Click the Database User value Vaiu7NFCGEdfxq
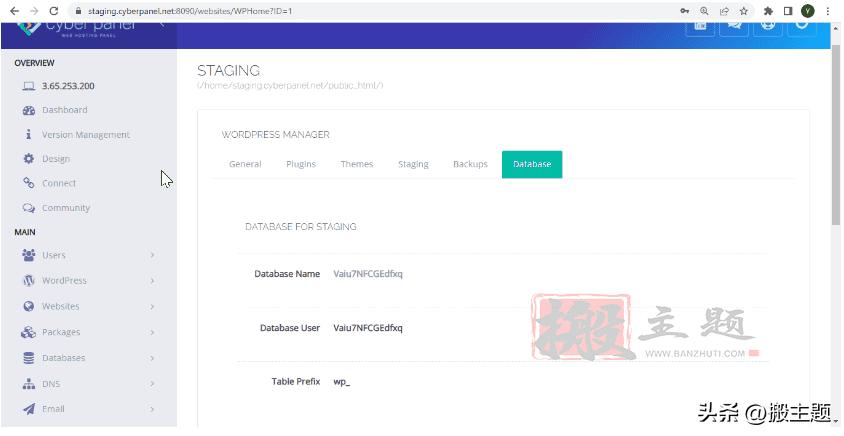Screen dimensions: 844x436 click(368, 328)
